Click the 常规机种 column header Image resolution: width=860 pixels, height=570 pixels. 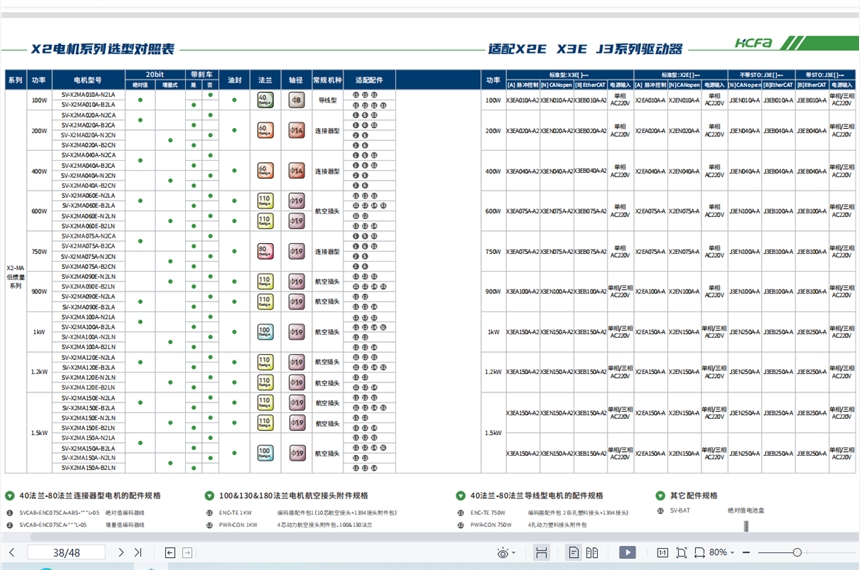pos(327,80)
